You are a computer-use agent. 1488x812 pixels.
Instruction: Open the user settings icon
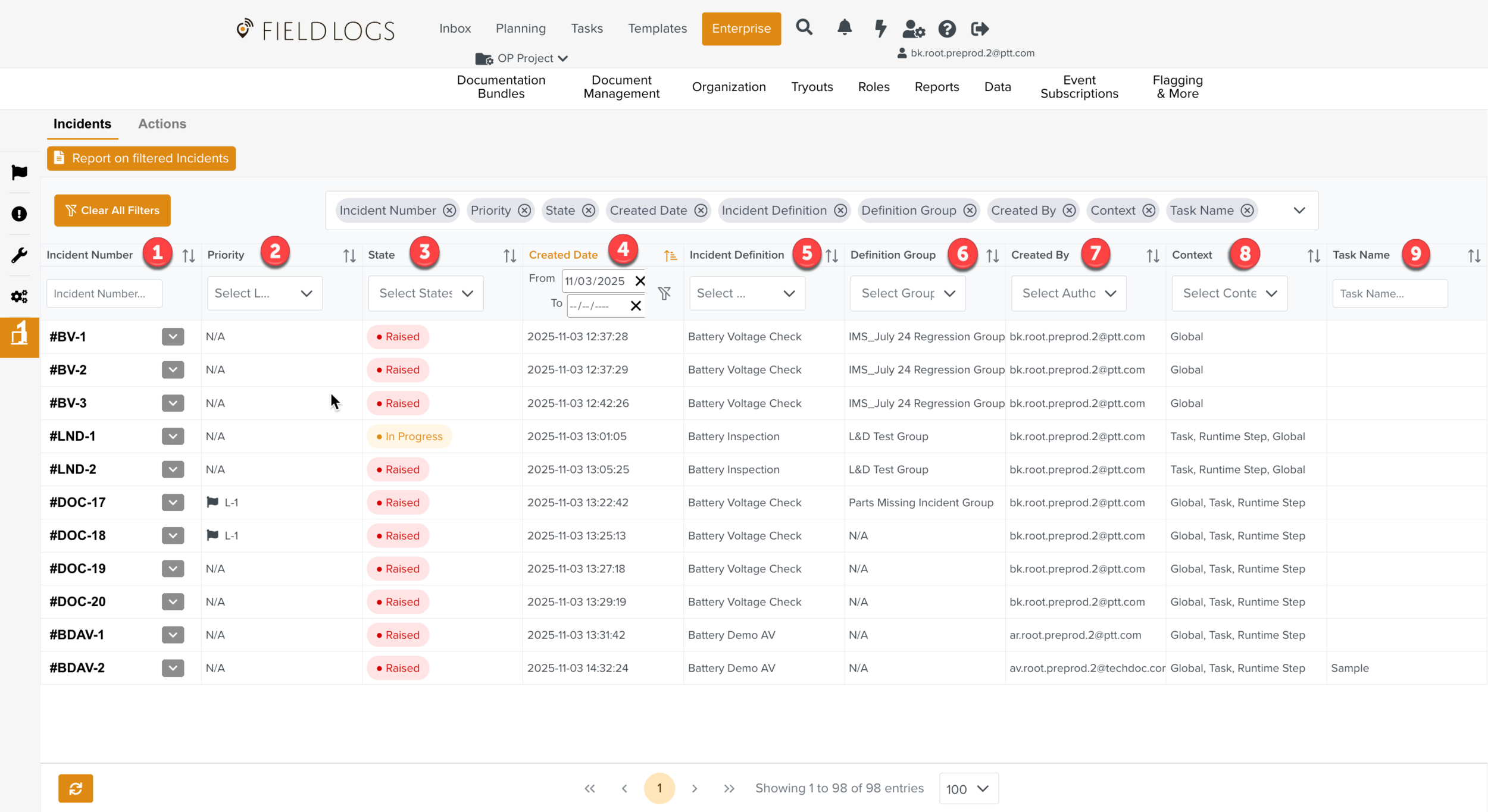[913, 29]
